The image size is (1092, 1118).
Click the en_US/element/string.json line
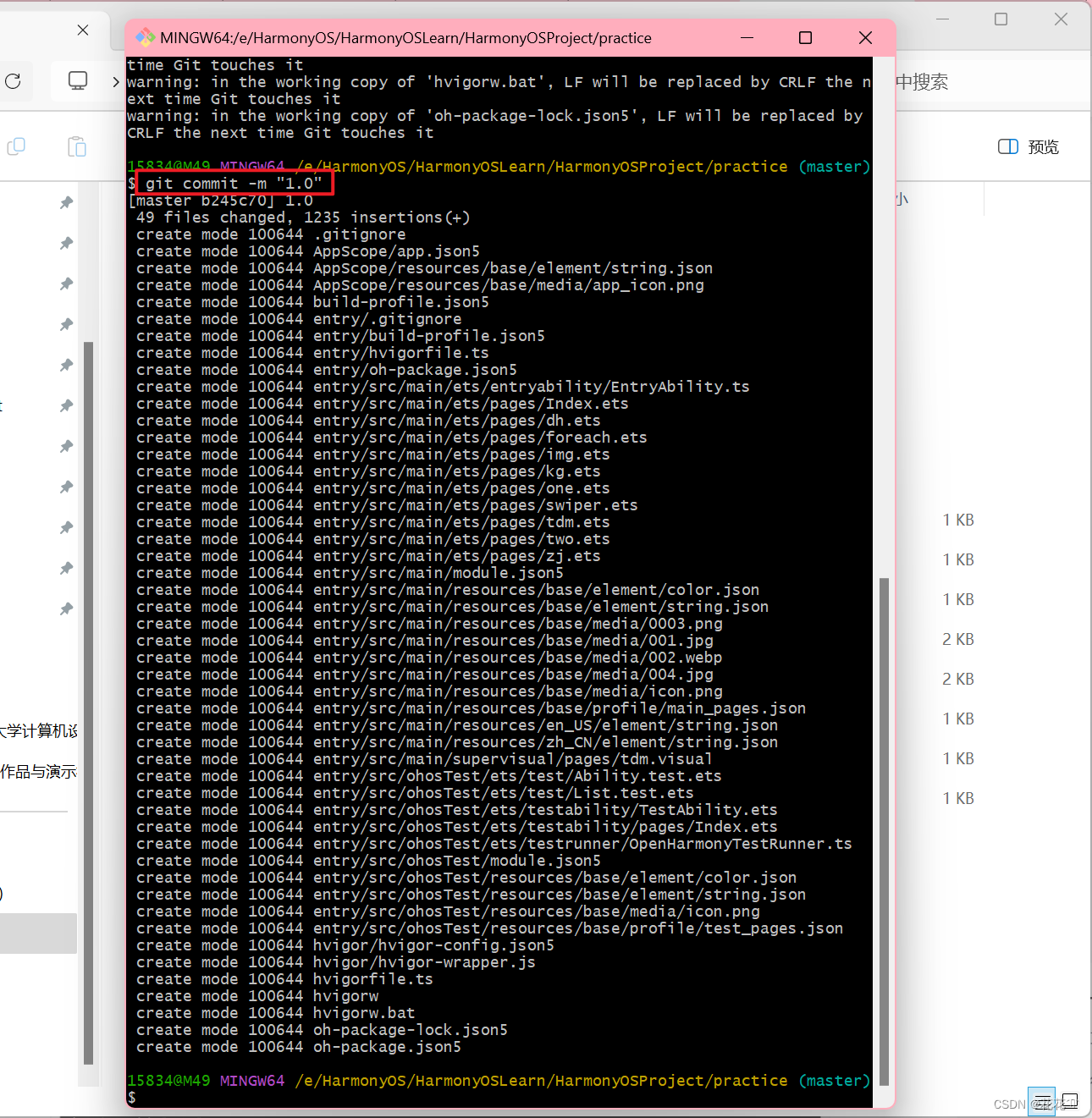click(x=457, y=725)
